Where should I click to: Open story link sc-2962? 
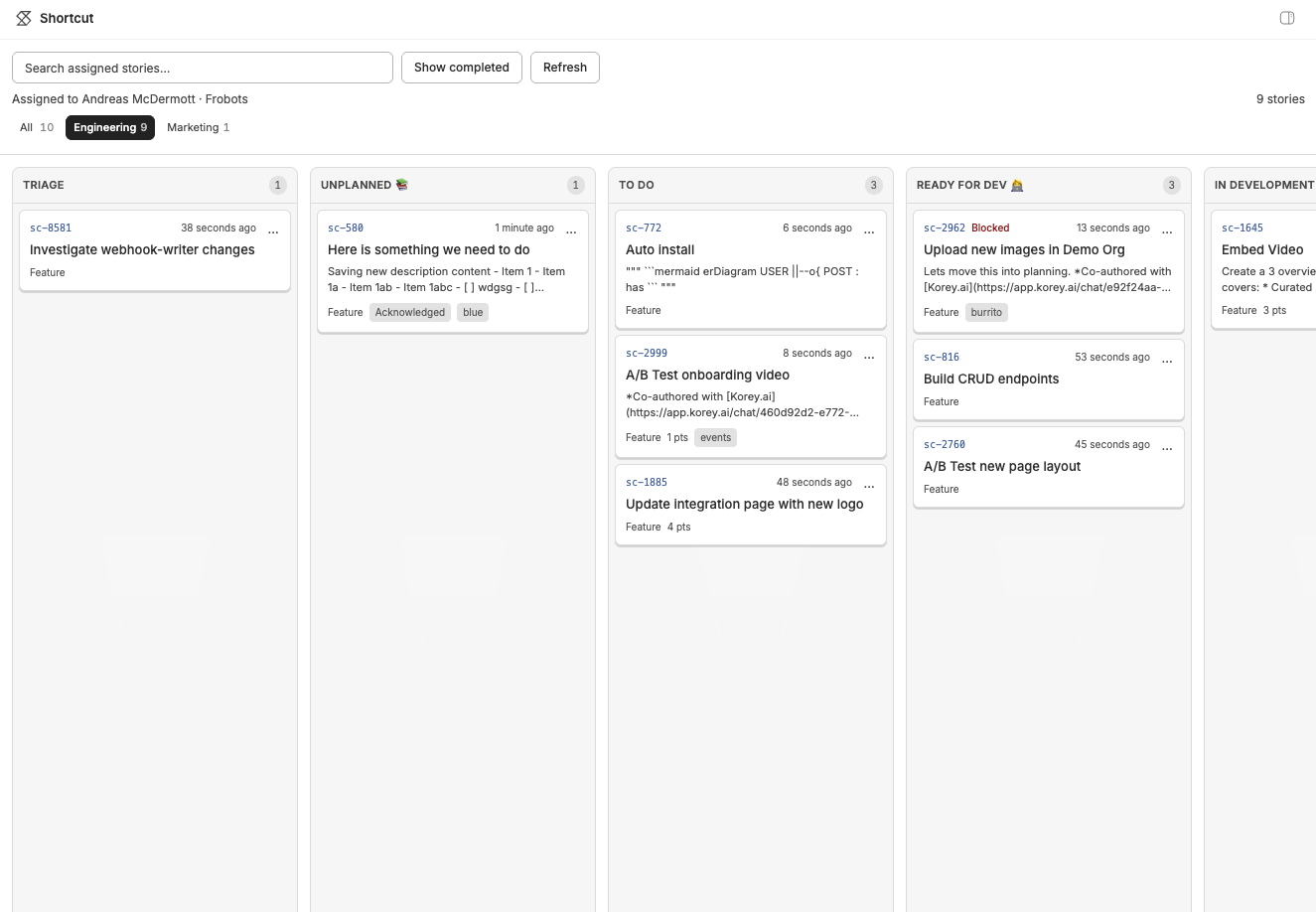tap(945, 228)
